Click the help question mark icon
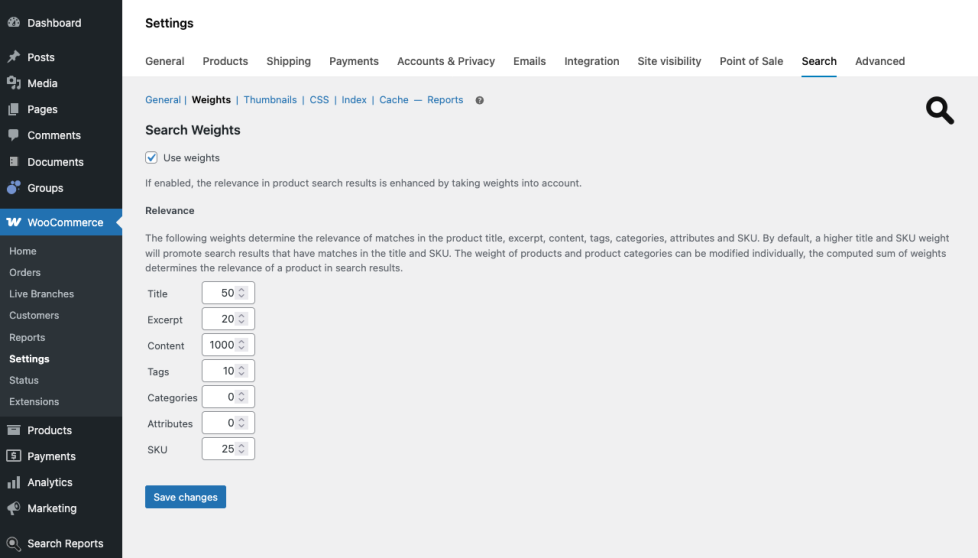This screenshot has height=558, width=978. click(480, 100)
